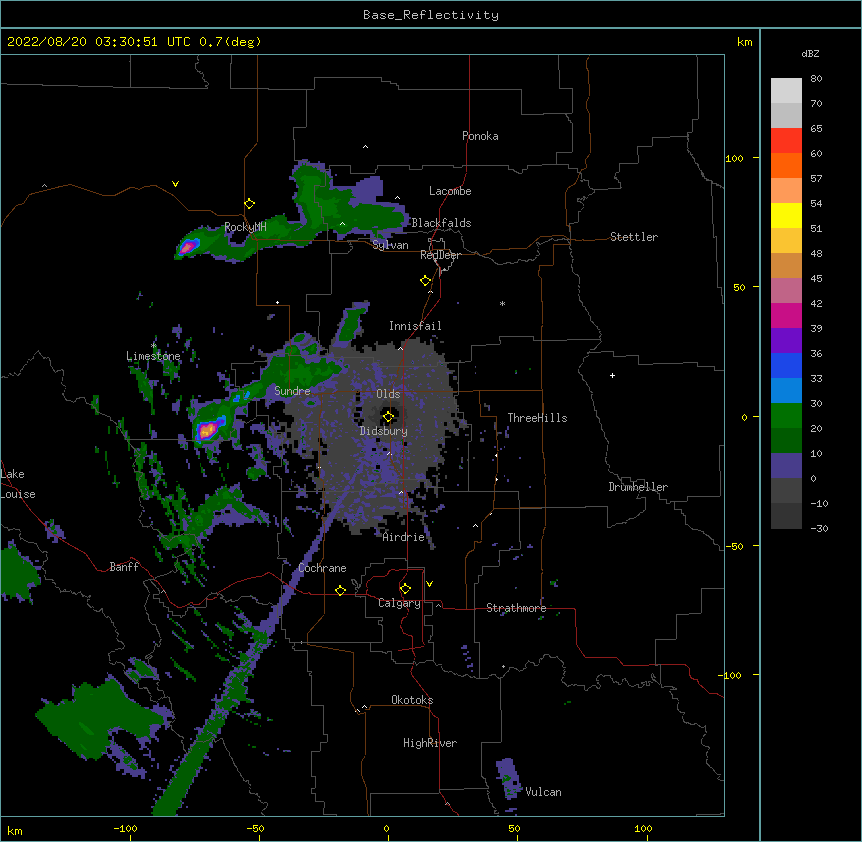The width and height of the screenshot is (862, 842).
Task: Click the km unit label at top right
Action: coord(744,42)
